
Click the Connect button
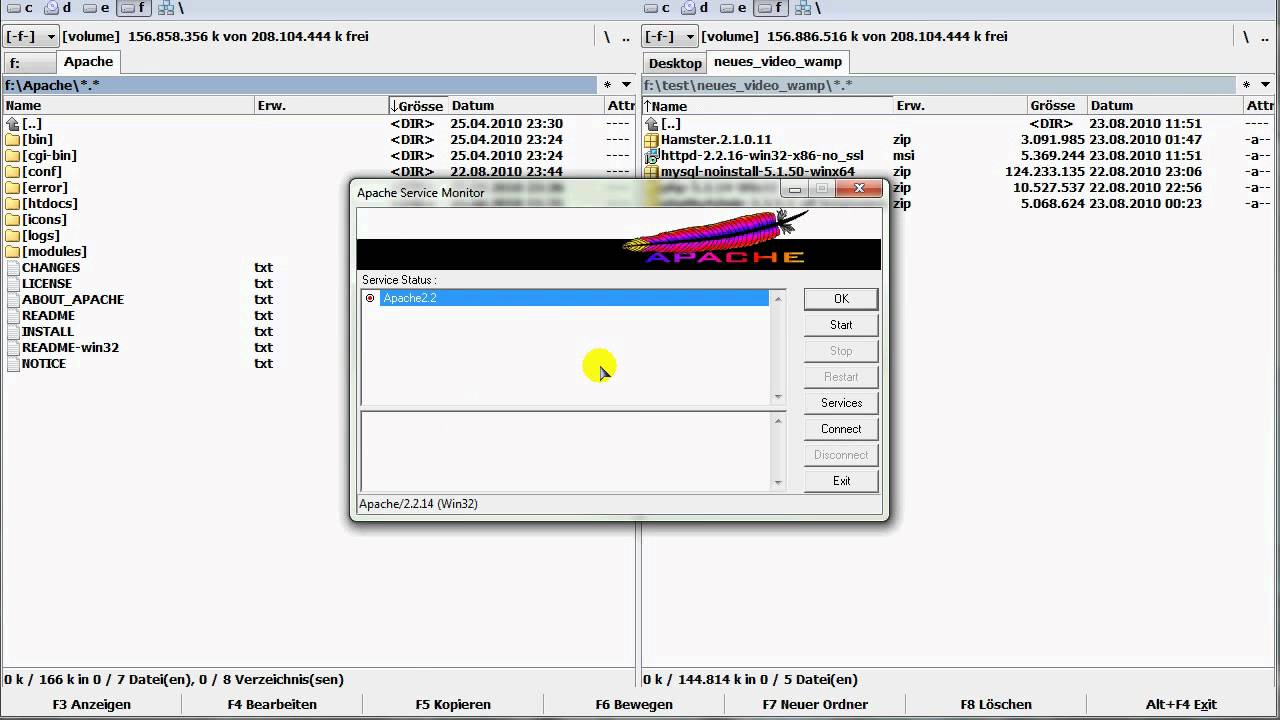coord(841,429)
